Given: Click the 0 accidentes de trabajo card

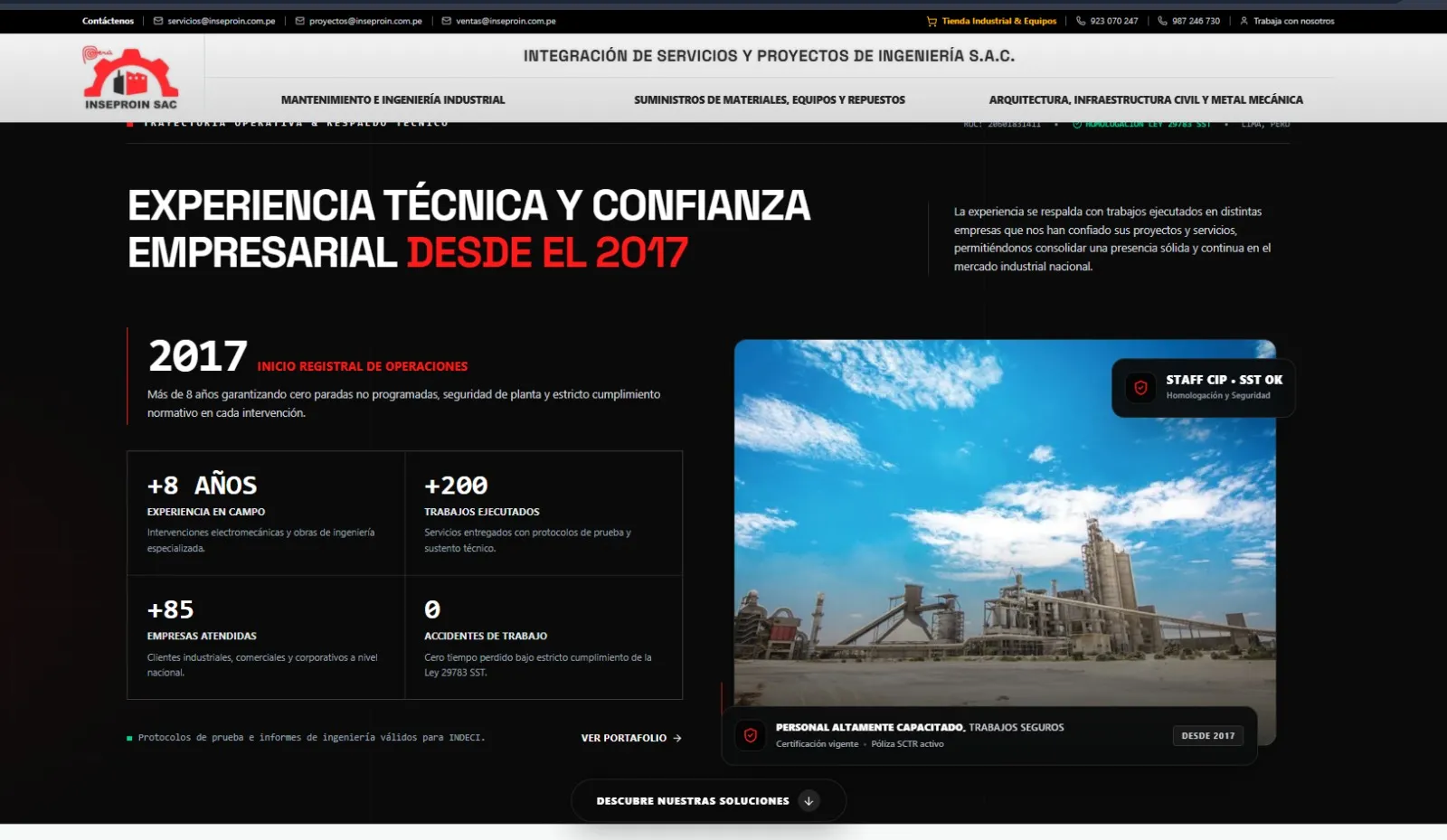Looking at the screenshot, I should [x=544, y=637].
